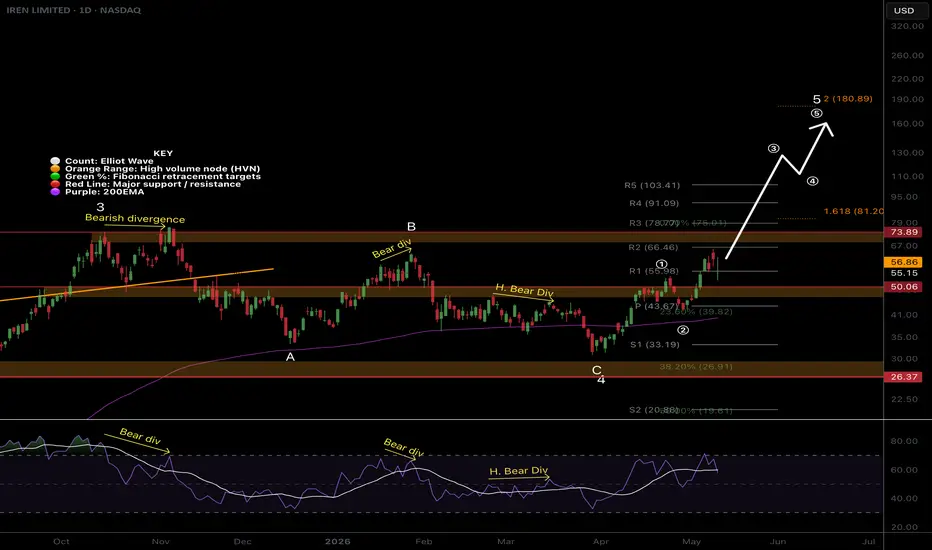Click the Nov date label
This screenshot has width=932, height=550.
pos(160,542)
